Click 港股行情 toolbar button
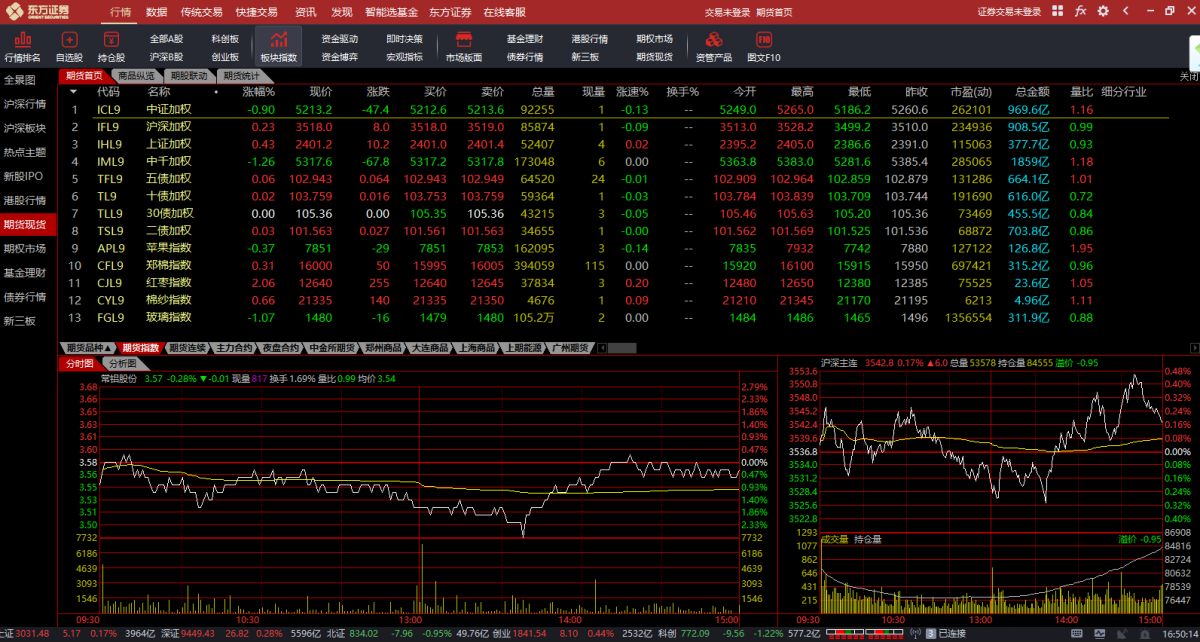1200x642 pixels. [x=590, y=39]
